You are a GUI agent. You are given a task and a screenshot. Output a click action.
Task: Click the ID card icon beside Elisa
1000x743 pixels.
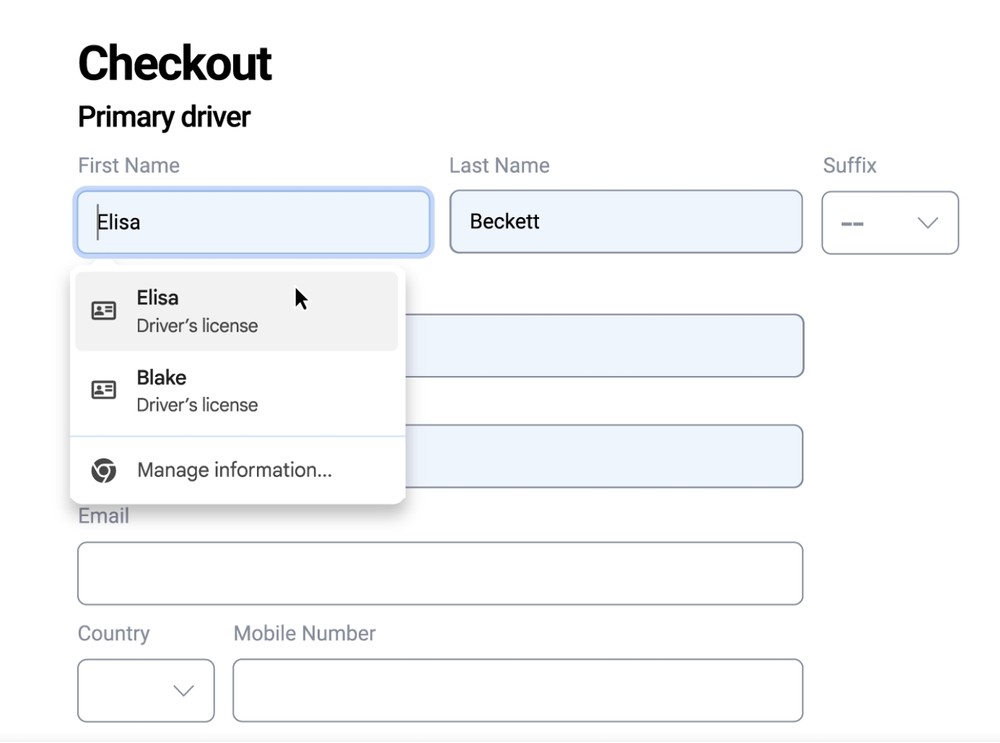(104, 311)
